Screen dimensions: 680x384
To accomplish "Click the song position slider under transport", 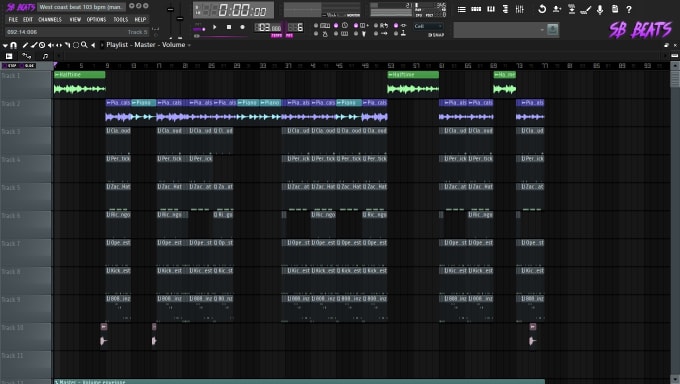I will click(221, 36).
